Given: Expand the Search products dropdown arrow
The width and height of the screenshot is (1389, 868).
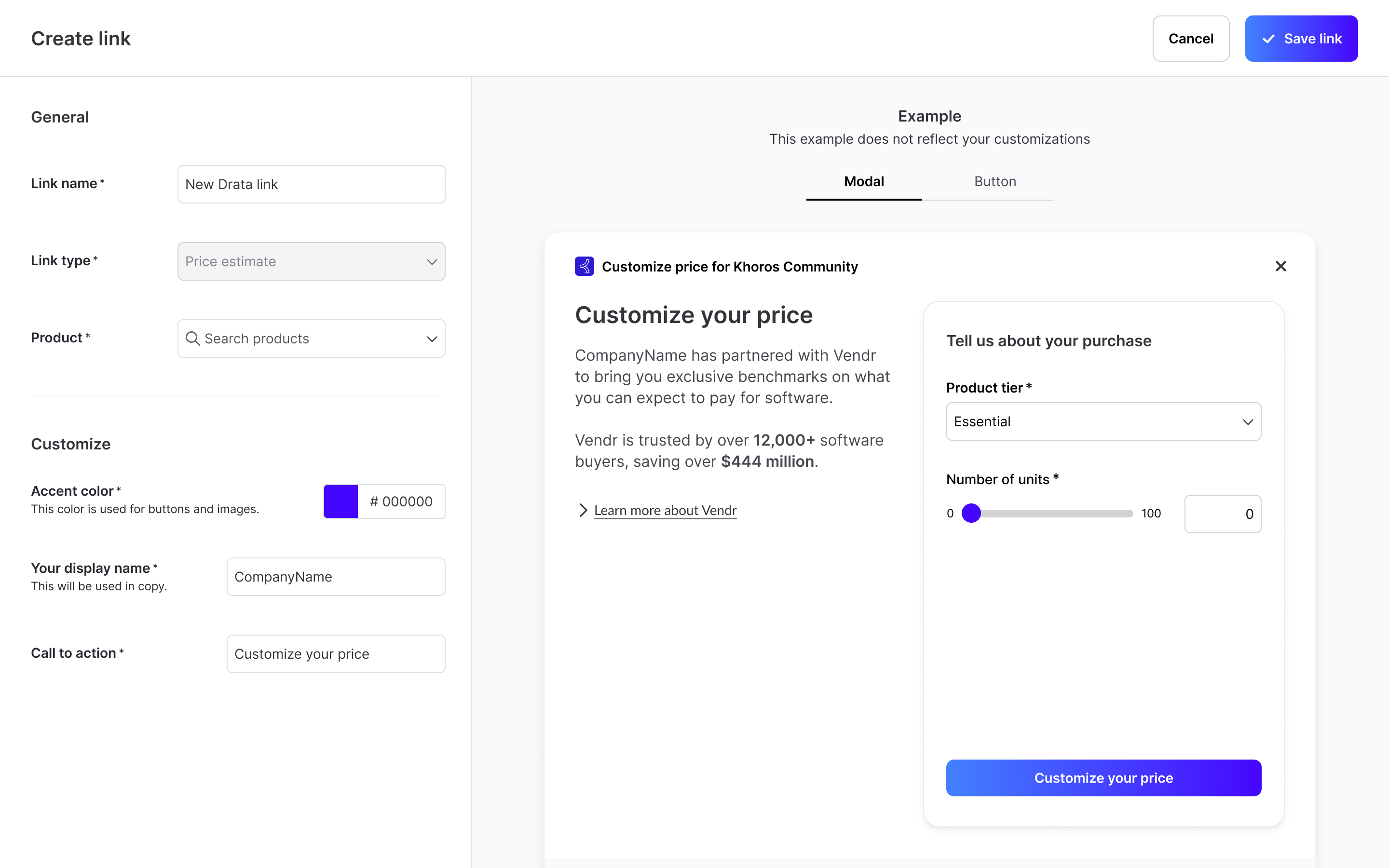Looking at the screenshot, I should point(432,339).
